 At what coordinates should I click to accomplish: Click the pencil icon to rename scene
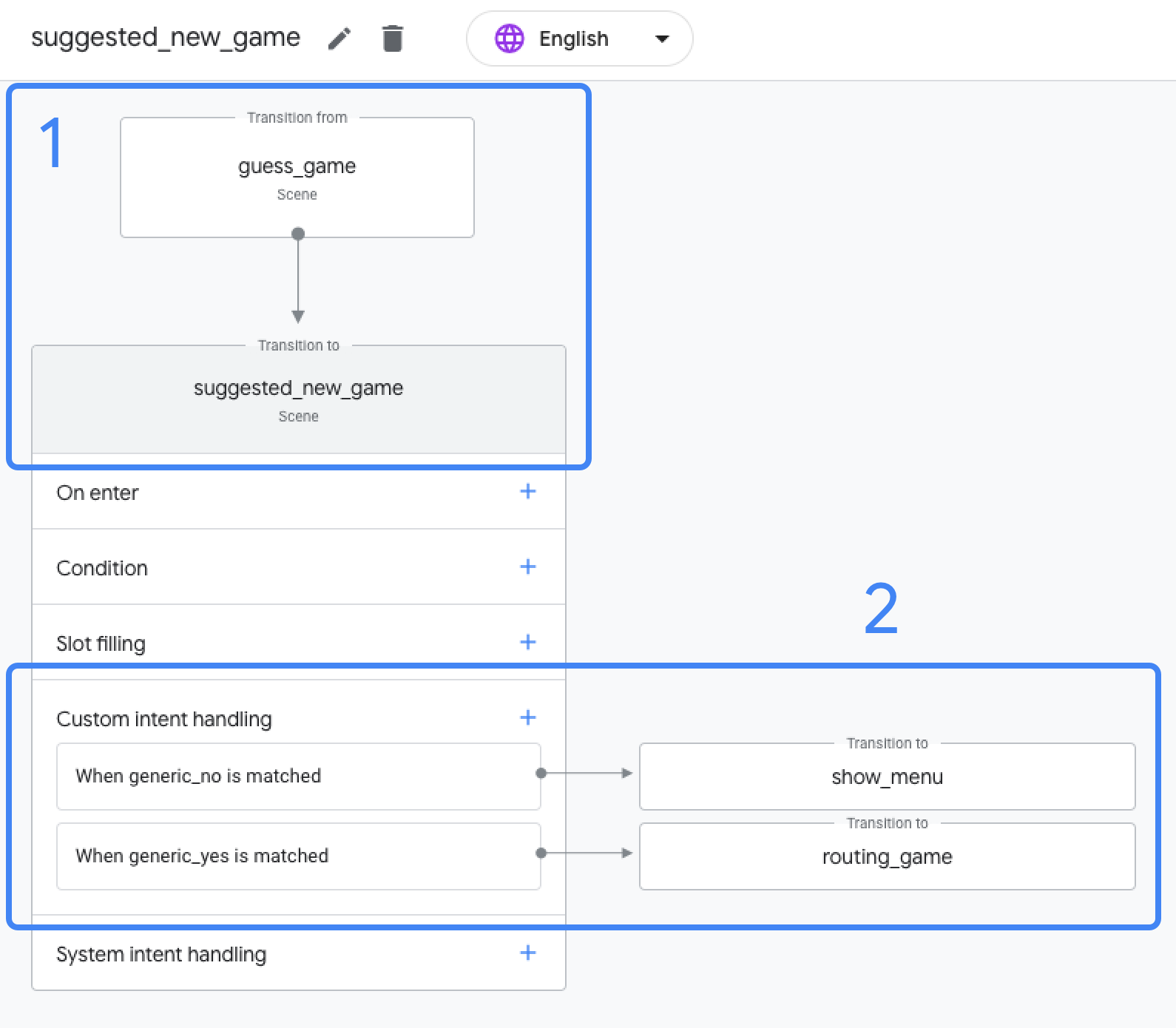[339, 38]
